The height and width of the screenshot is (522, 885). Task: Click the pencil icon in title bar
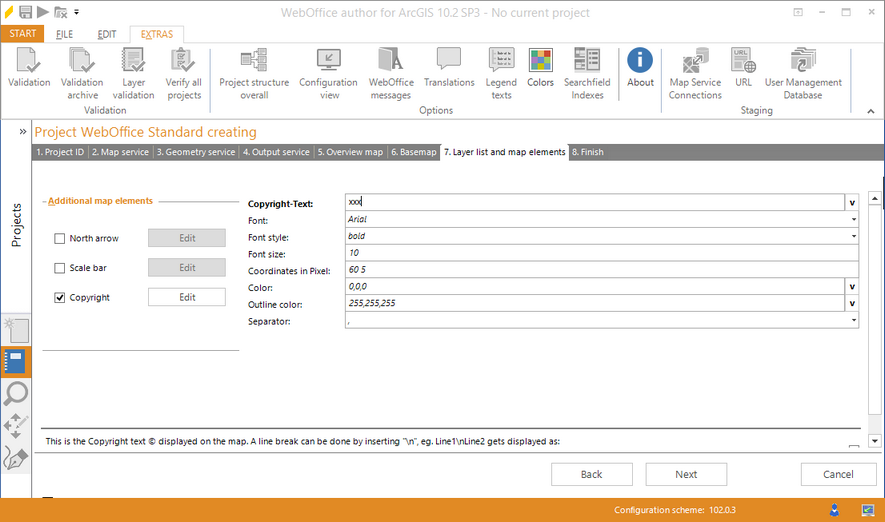pyautogui.click(x=8, y=11)
